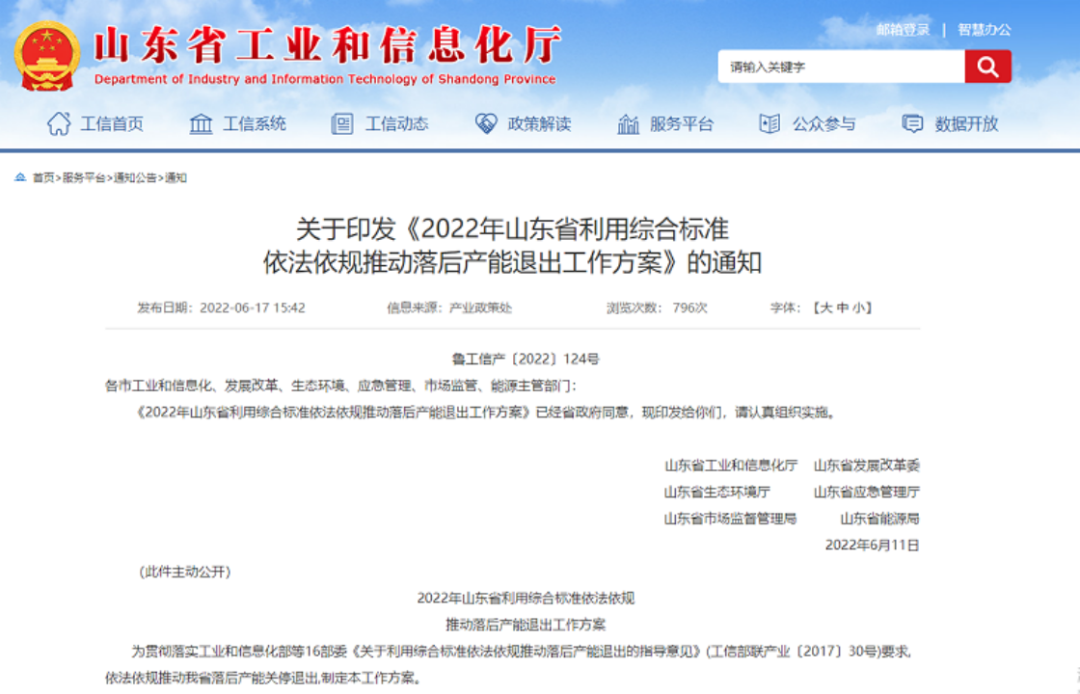Click the article headline 关于印发《2022年山东省利用综合标准

(x=512, y=229)
